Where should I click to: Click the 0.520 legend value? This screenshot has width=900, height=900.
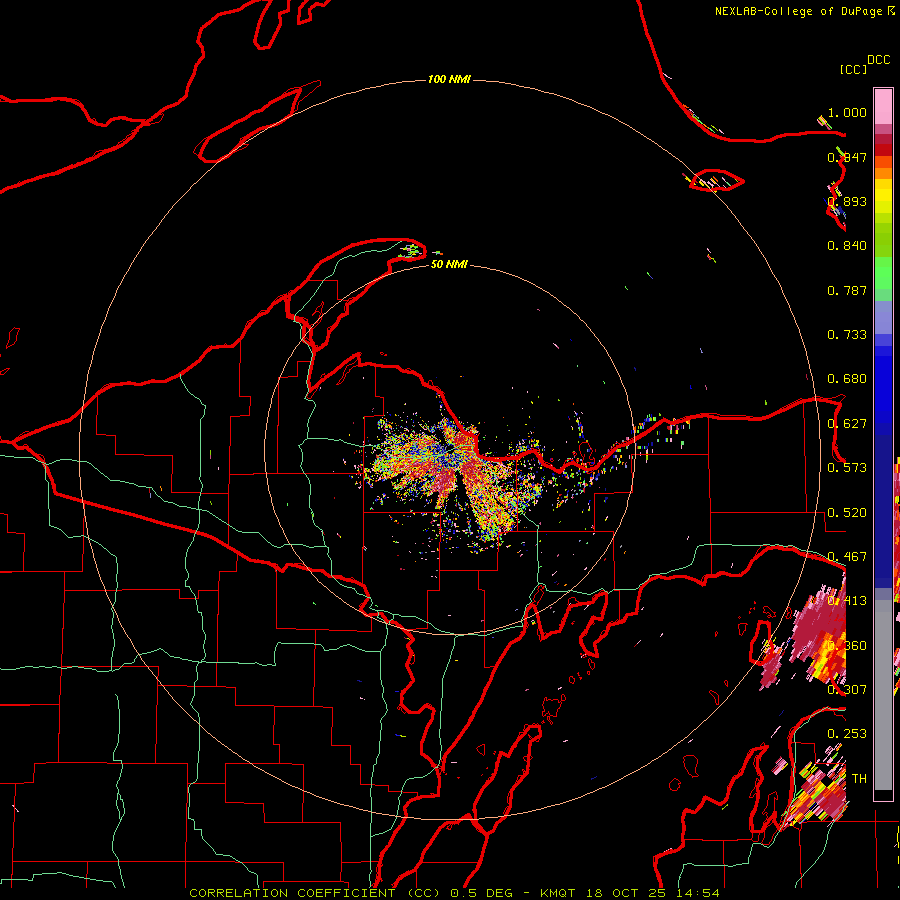pos(847,513)
